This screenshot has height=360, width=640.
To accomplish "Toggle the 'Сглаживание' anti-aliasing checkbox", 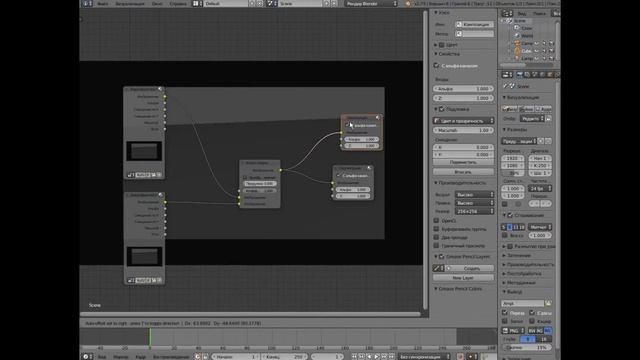I will pyautogui.click(x=510, y=215).
